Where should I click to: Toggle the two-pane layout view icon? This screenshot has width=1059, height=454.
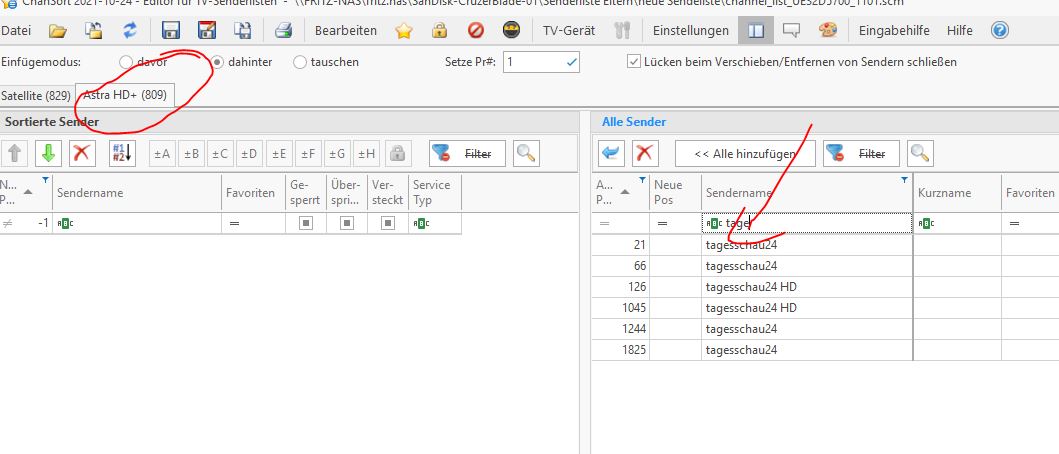coord(756,30)
